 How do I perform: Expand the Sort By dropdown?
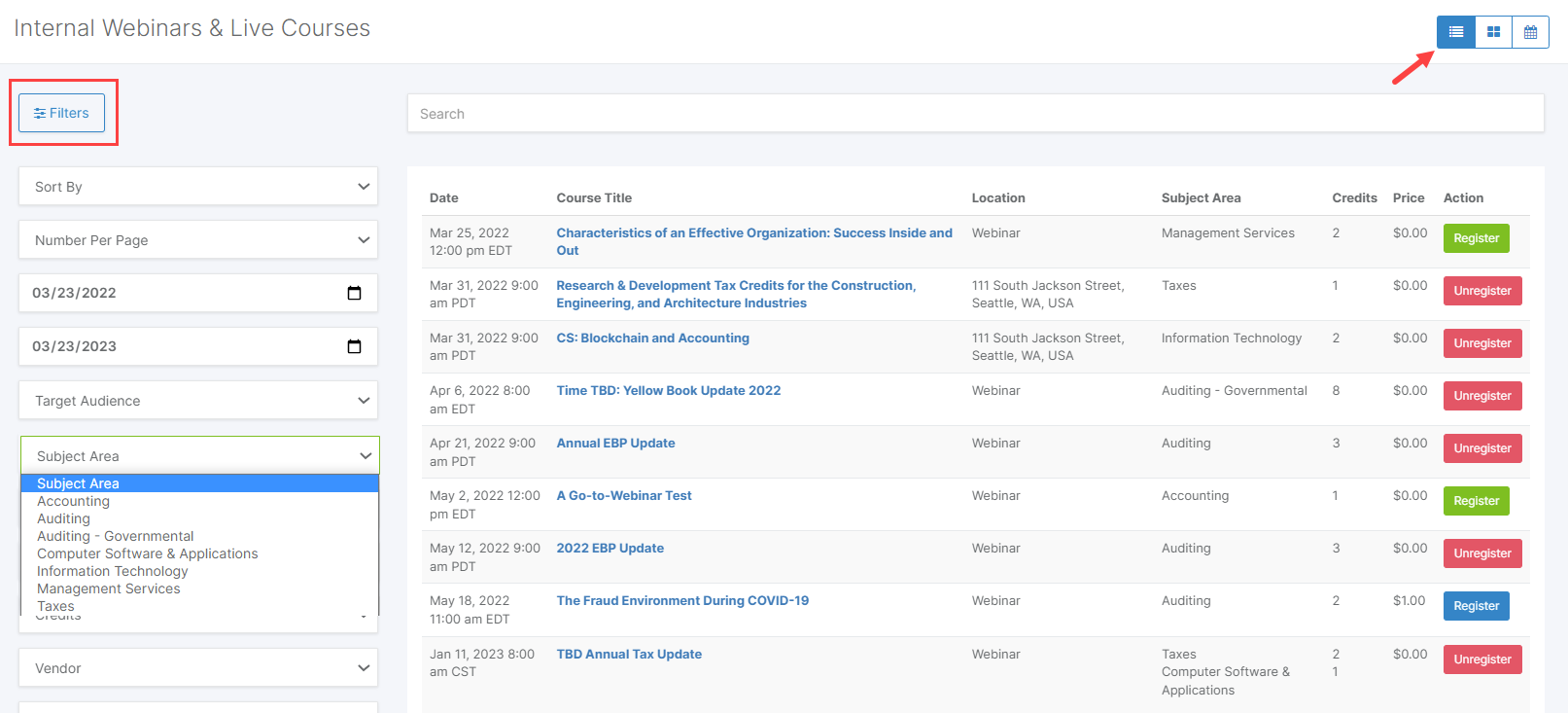[198, 187]
